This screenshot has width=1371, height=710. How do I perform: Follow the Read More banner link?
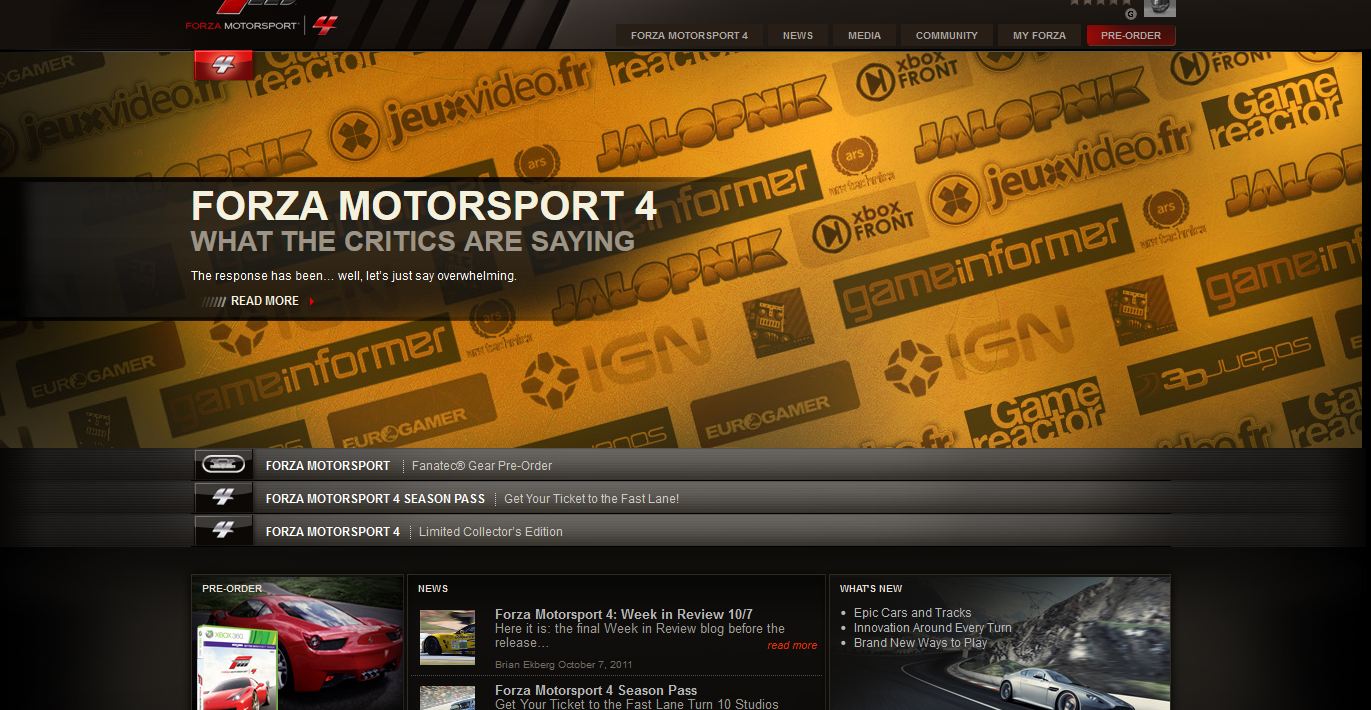coord(264,301)
